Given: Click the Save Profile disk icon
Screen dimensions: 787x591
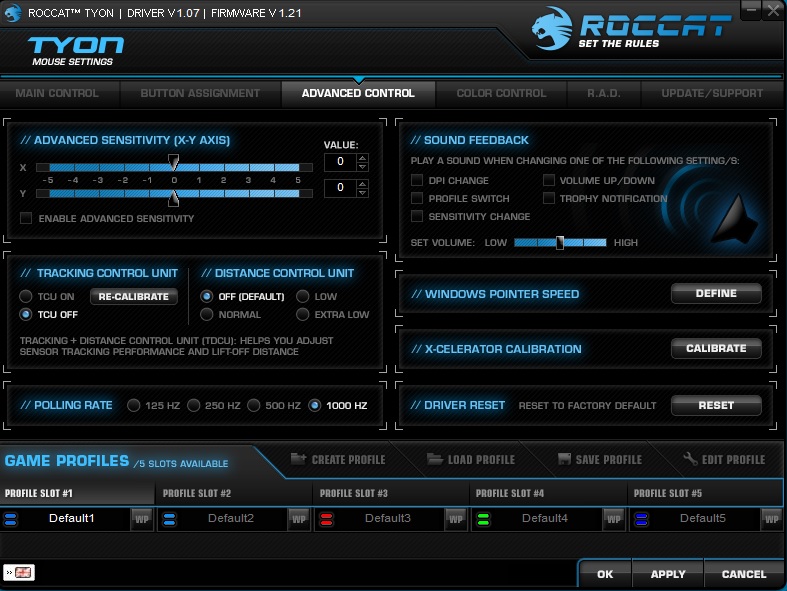Looking at the screenshot, I should 565,459.
